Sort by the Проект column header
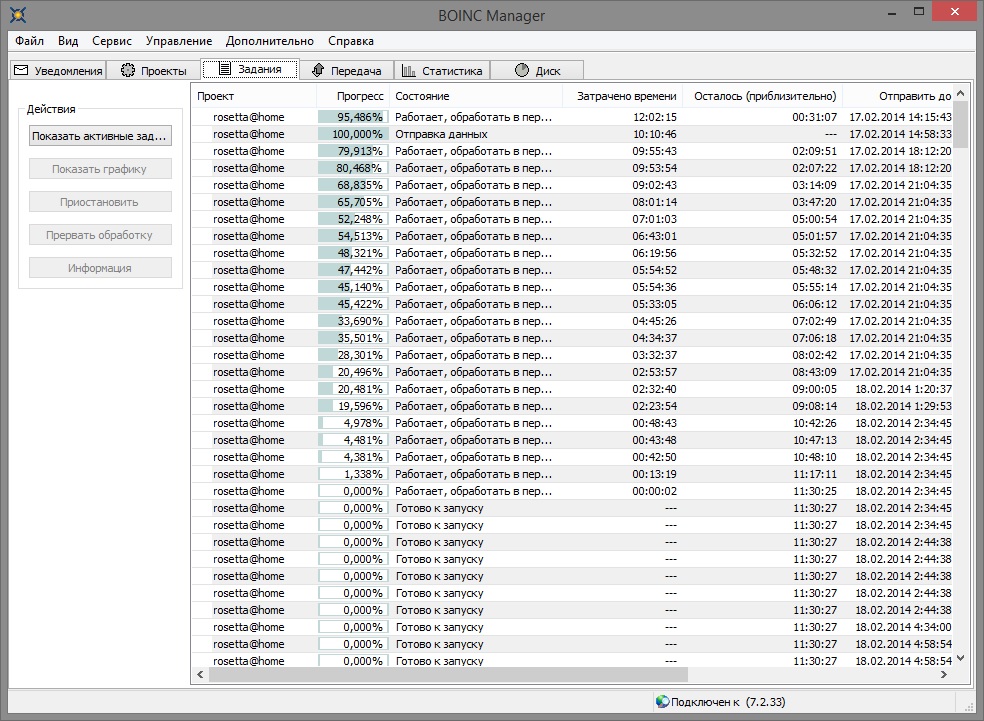This screenshot has width=984, height=721. [x=254, y=96]
